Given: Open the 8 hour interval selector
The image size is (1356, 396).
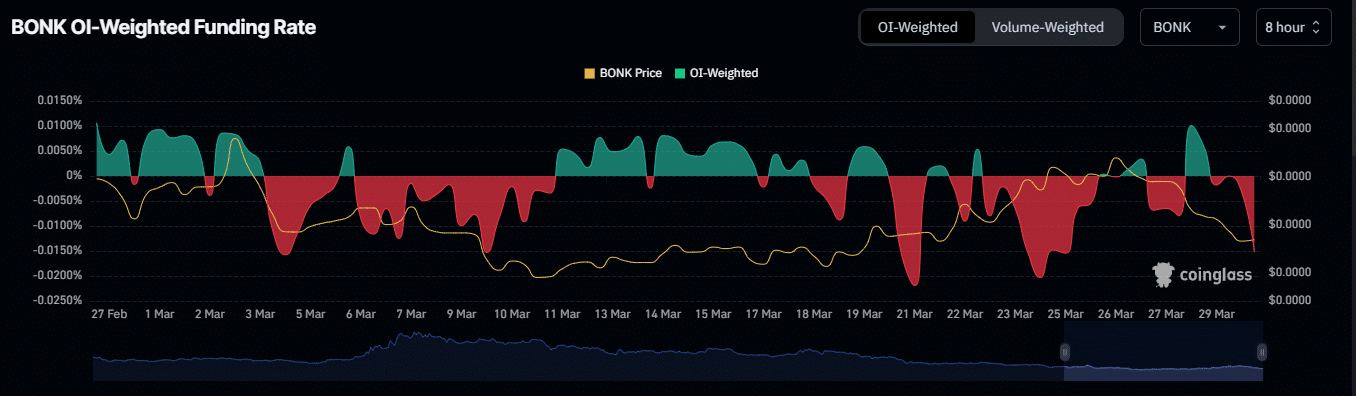Looking at the screenshot, I should click(x=1293, y=27).
